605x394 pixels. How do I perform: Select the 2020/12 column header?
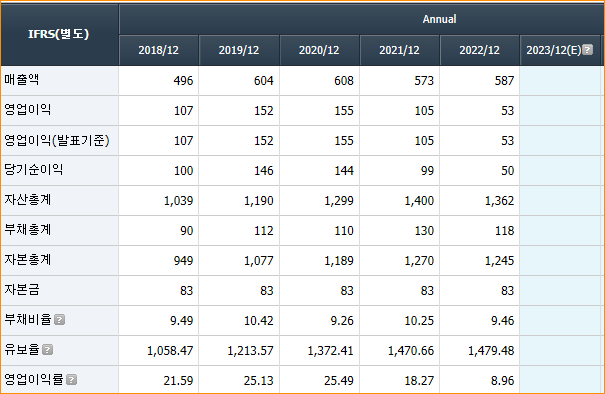(319, 50)
